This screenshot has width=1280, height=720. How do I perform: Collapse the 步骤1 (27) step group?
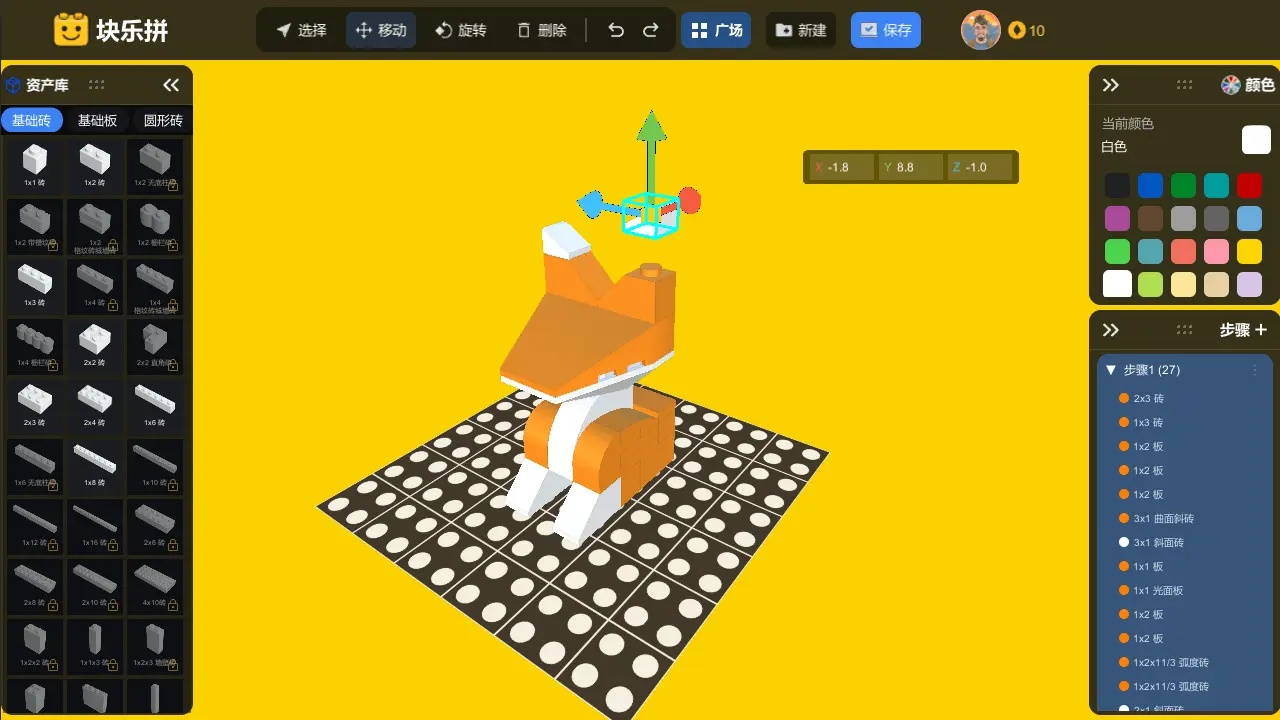pos(1110,370)
